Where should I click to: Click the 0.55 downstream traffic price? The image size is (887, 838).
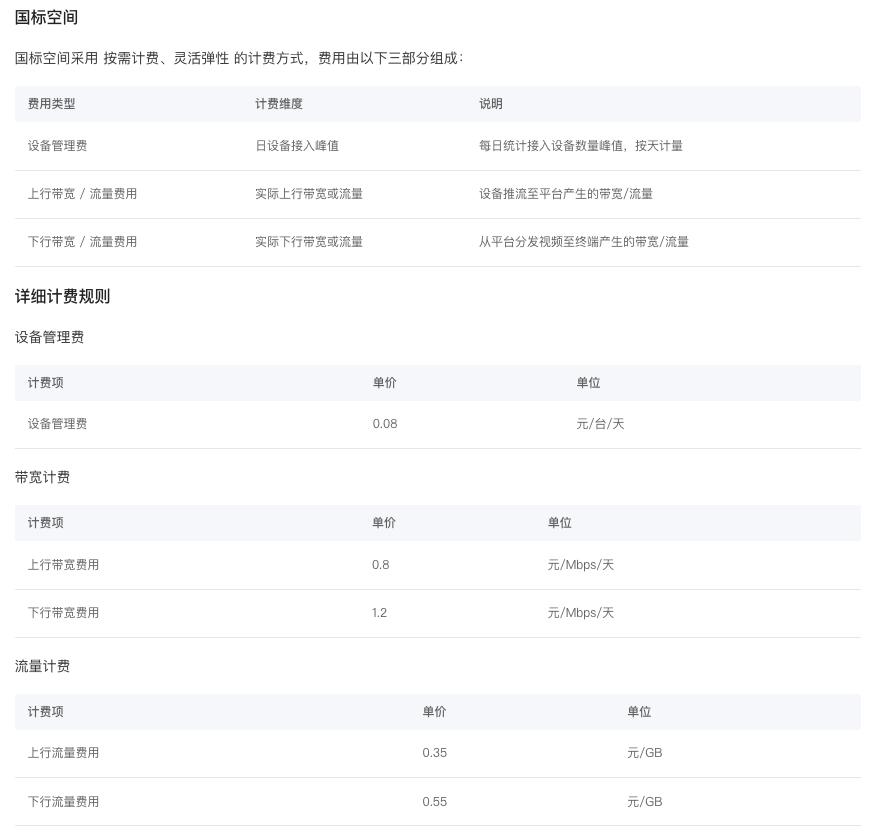[434, 802]
